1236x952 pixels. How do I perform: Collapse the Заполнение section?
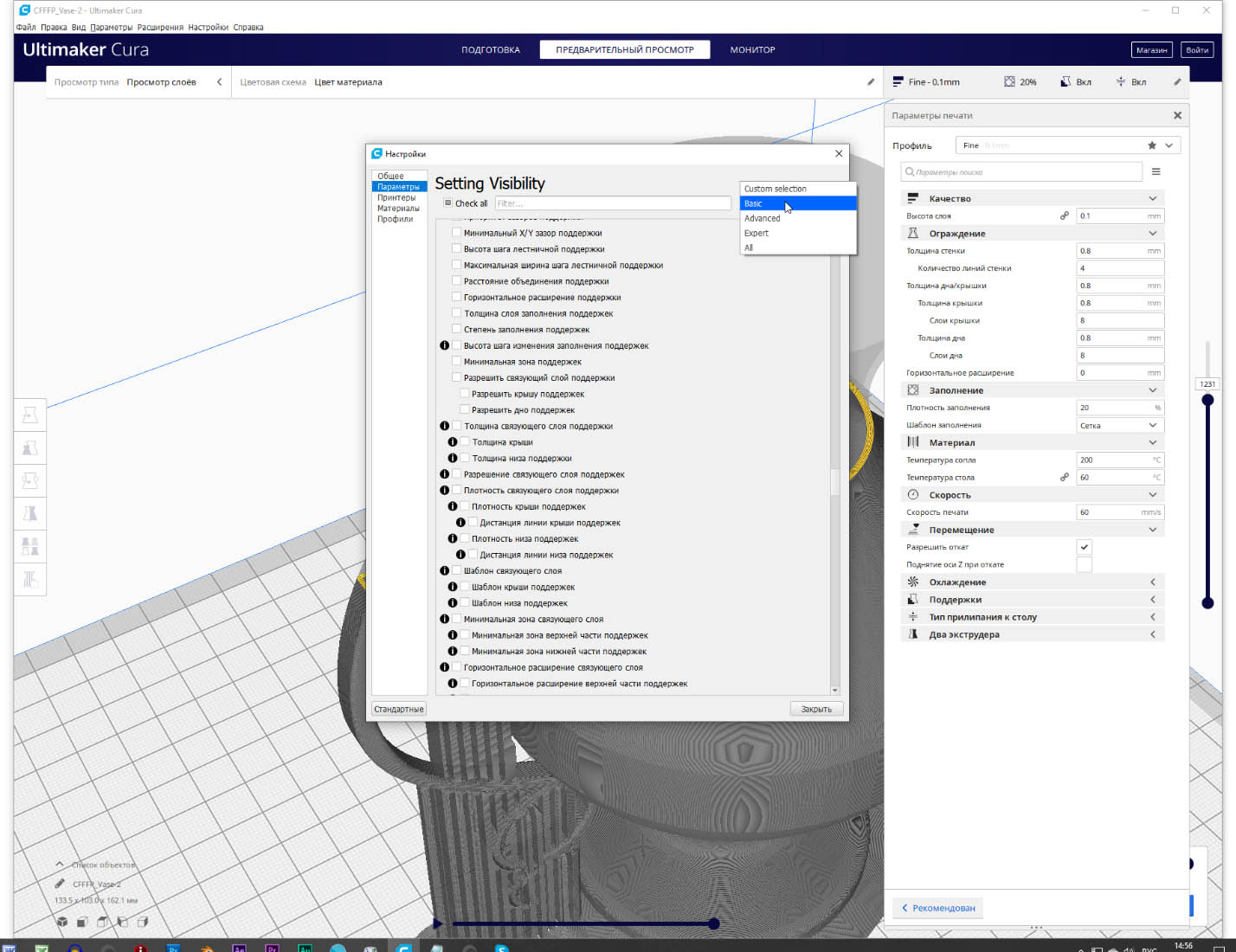click(x=1033, y=390)
